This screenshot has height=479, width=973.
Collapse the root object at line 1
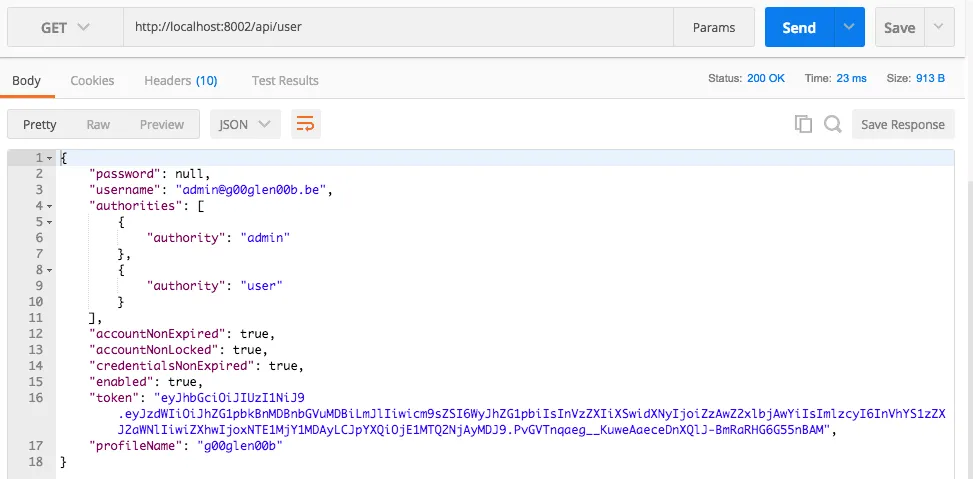coord(48,158)
